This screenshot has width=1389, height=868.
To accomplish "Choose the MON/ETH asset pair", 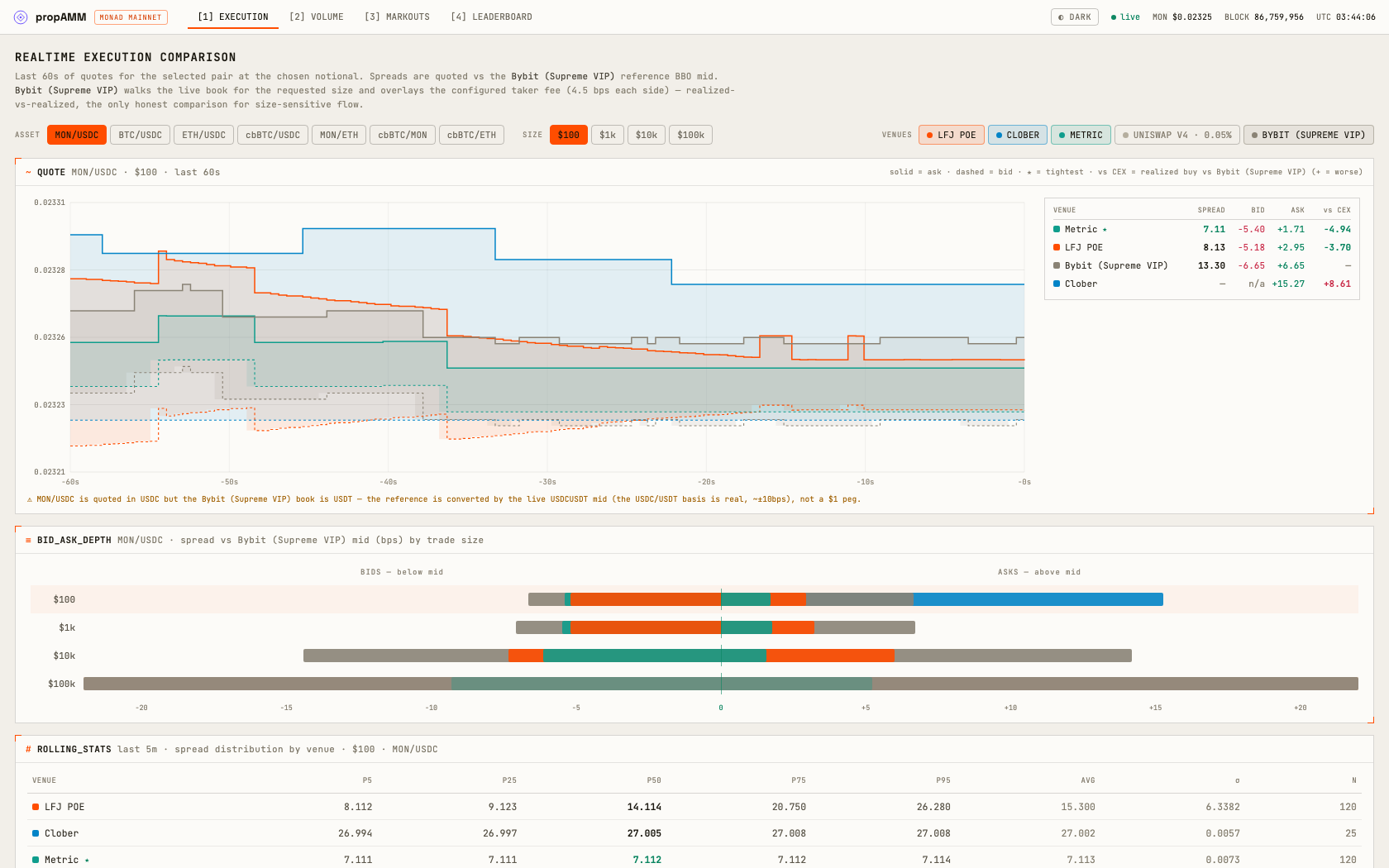I will click(x=339, y=135).
